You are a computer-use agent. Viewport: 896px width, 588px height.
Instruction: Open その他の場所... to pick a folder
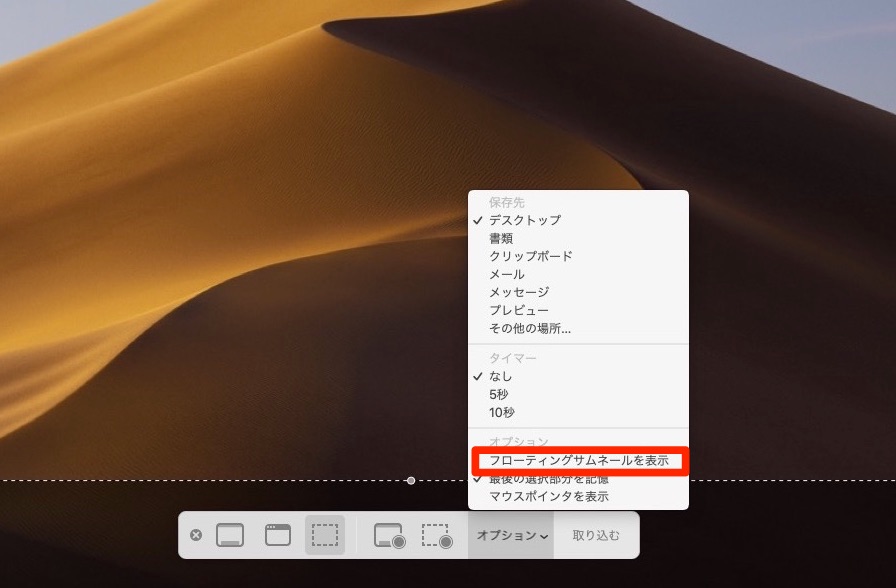click(578, 329)
